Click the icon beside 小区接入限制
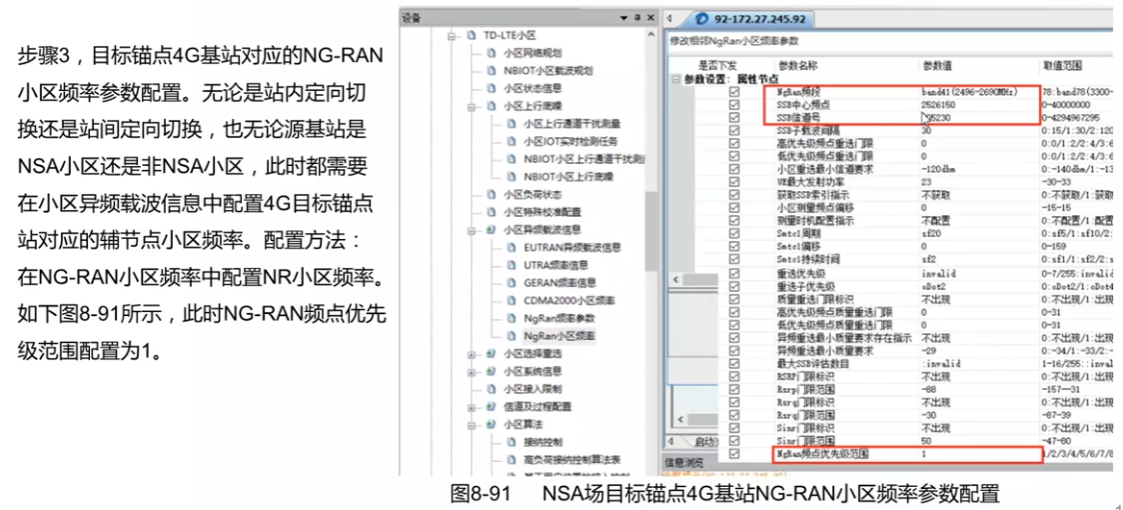This screenshot has width=1123, height=510. pyautogui.click(x=491, y=389)
